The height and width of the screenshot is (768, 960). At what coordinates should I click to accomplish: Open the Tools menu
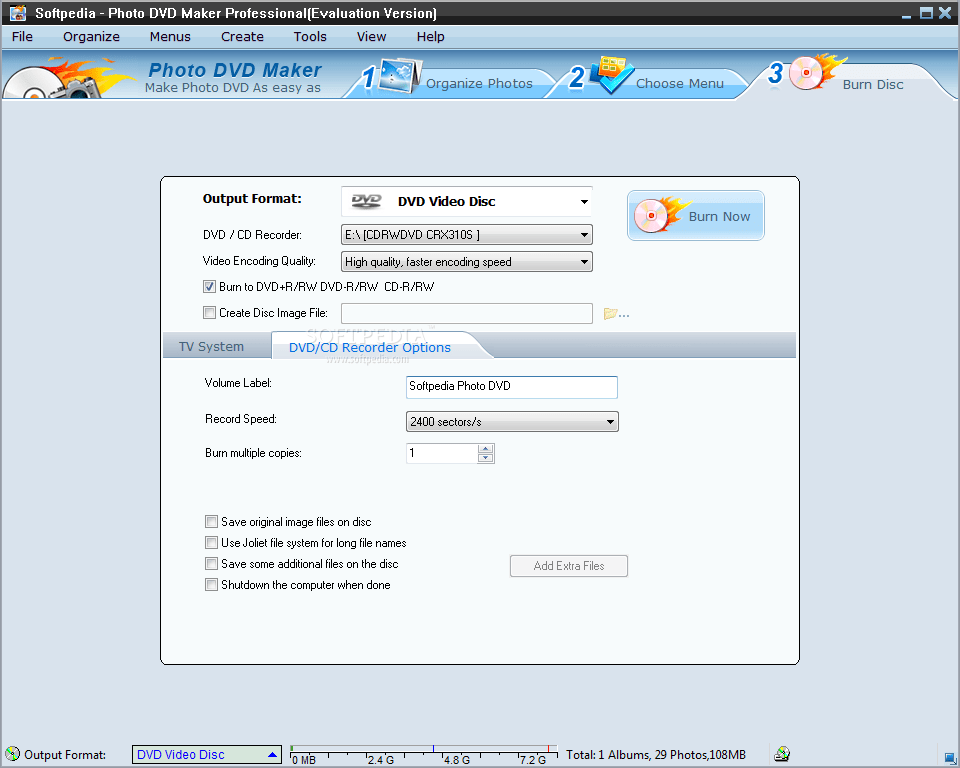pyautogui.click(x=310, y=37)
